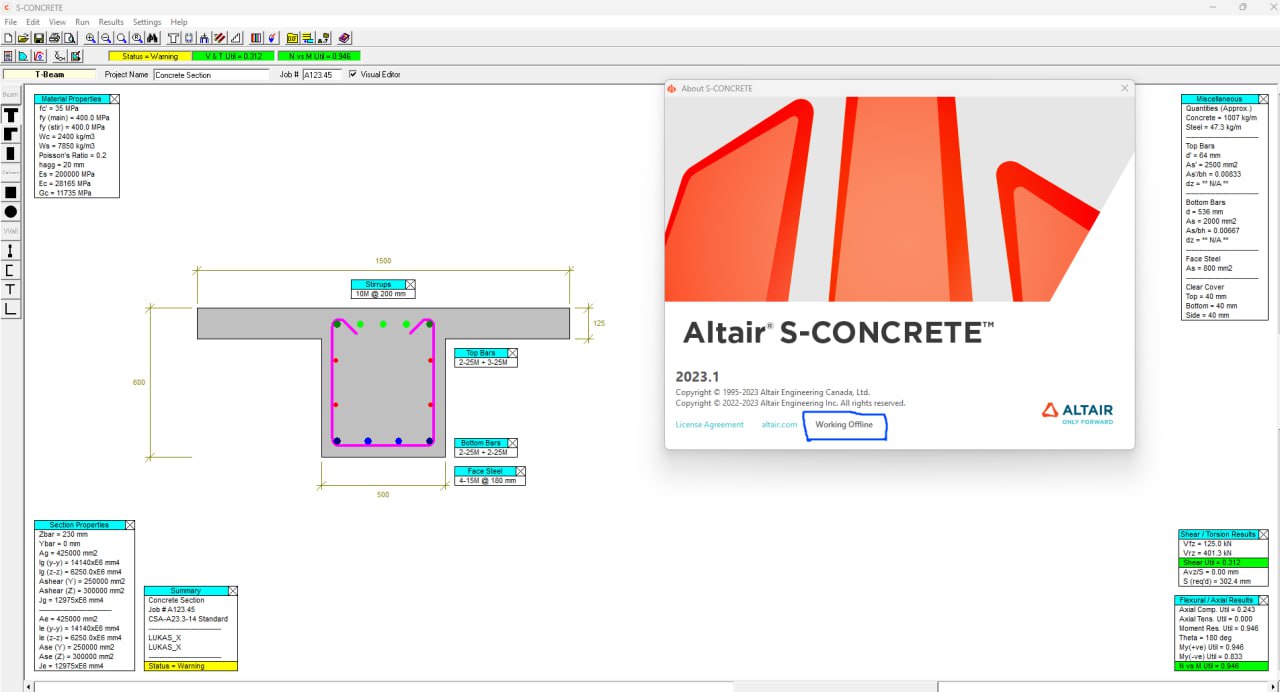This screenshot has width=1280, height=692.
Task: Click the binoculars icon in the toolbar
Action: coord(152,38)
